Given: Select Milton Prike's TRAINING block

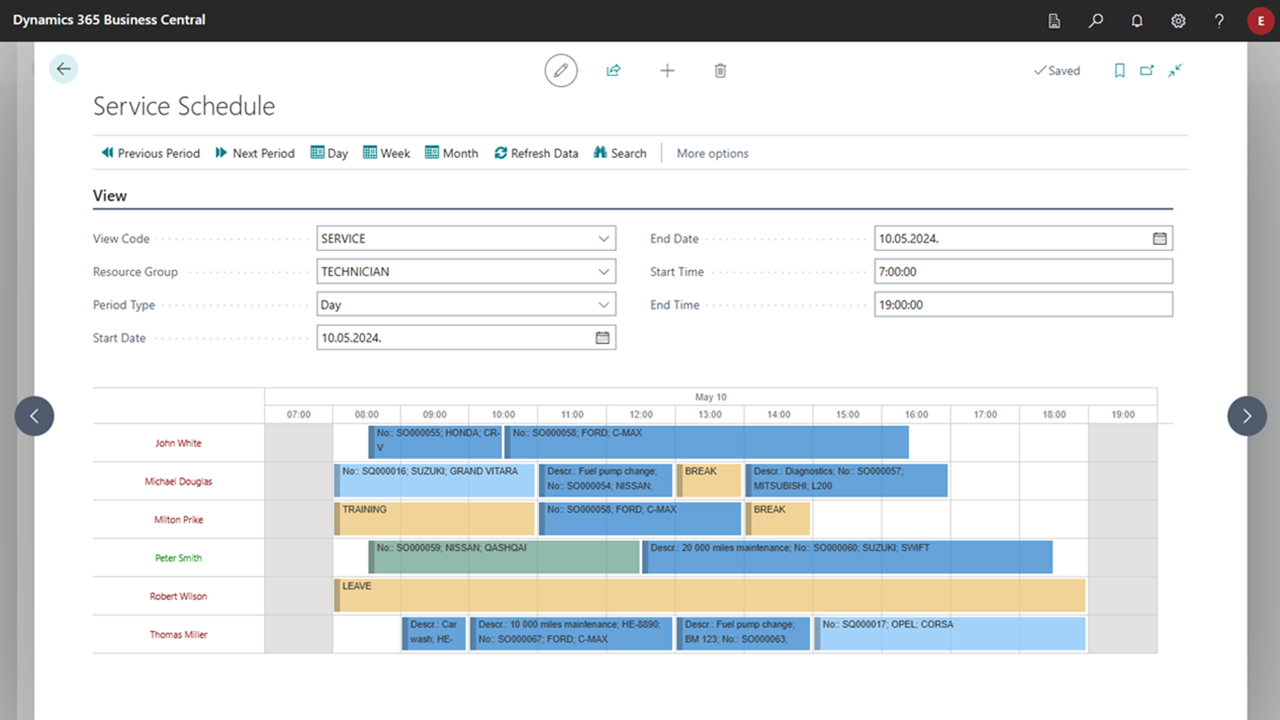Looking at the screenshot, I should click(434, 519).
